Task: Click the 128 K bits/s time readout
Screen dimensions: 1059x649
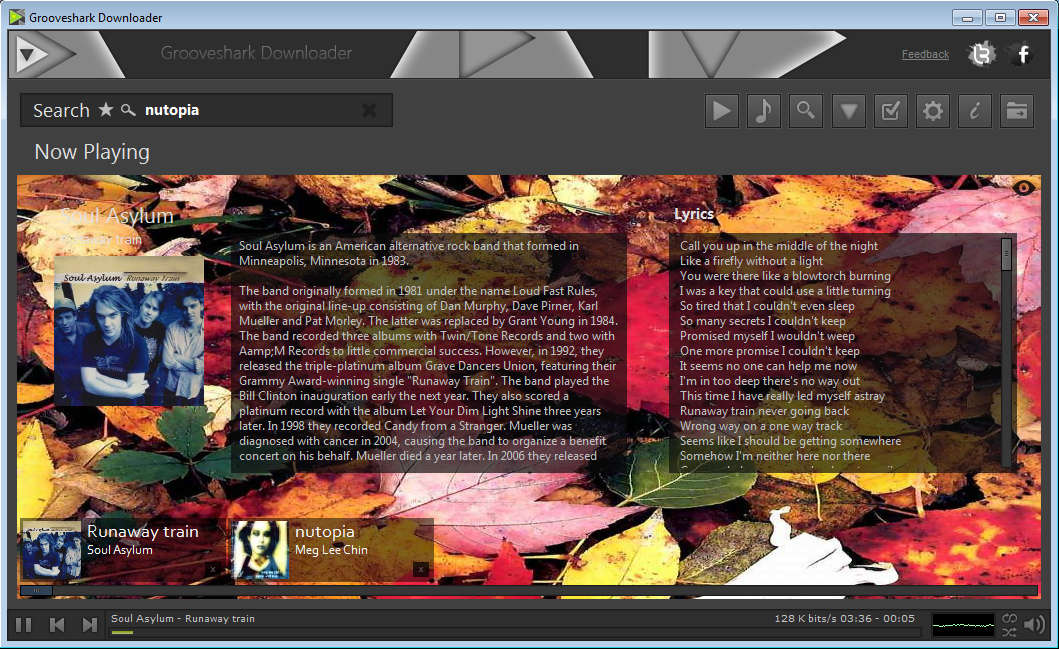Action: tap(844, 618)
